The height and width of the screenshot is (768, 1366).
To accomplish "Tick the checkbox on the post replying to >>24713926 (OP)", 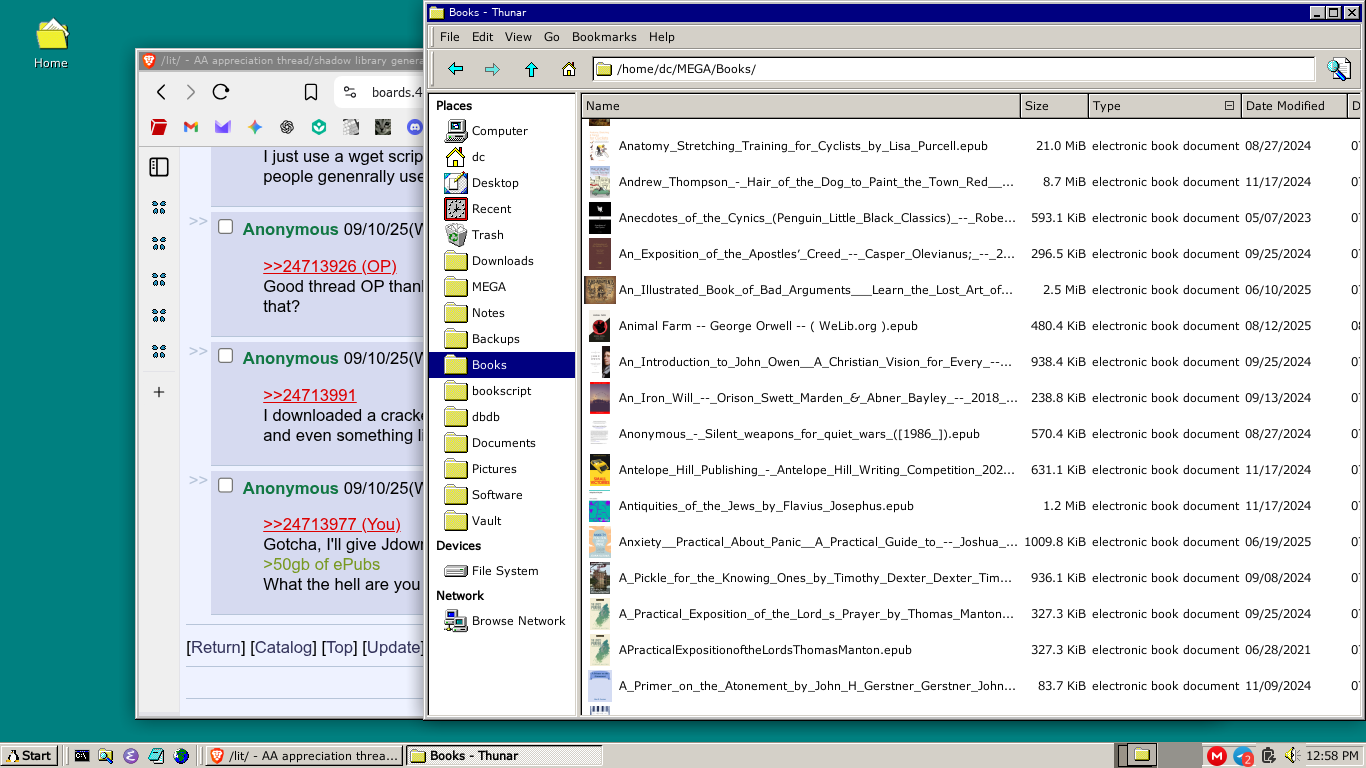I will click(226, 227).
